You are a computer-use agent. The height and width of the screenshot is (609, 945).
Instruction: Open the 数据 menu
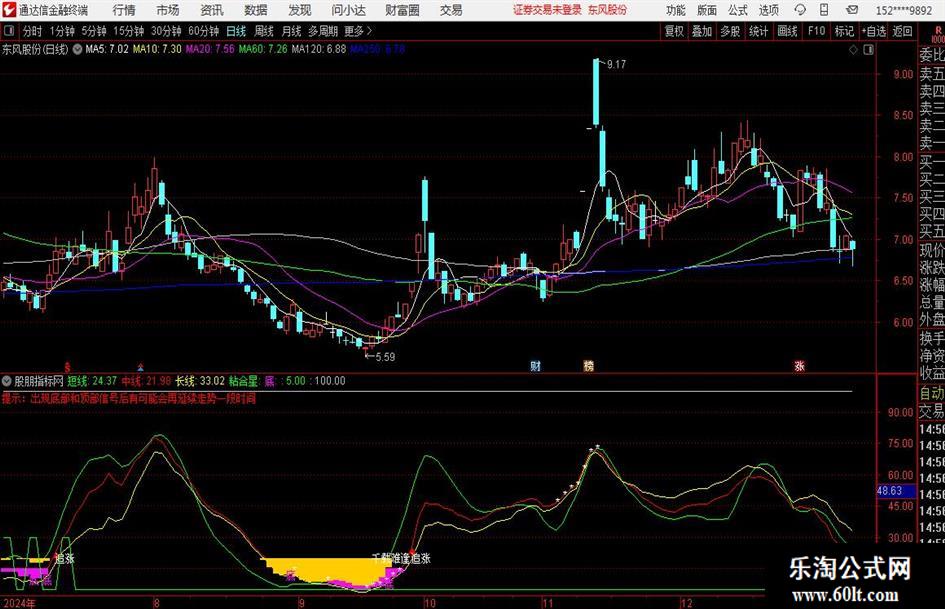click(x=256, y=10)
